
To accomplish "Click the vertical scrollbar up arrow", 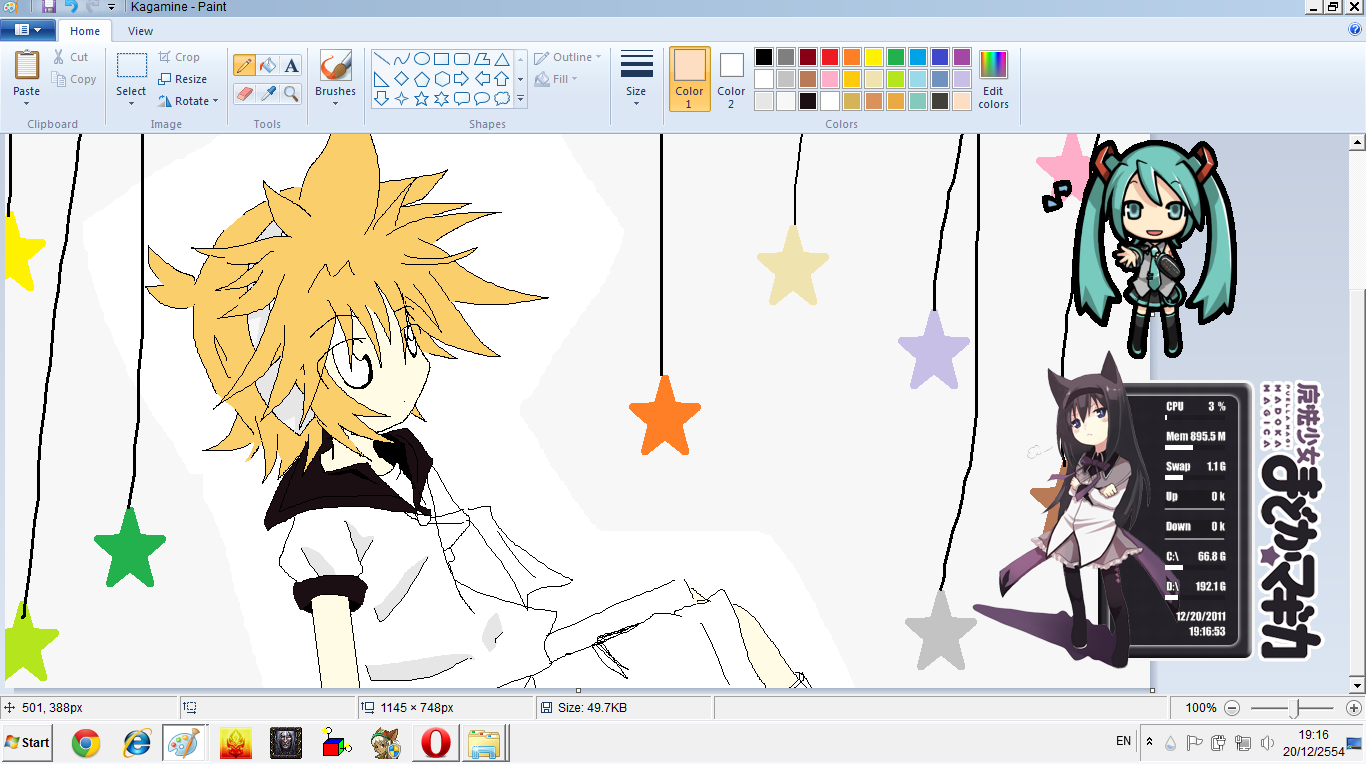I will (1357, 142).
